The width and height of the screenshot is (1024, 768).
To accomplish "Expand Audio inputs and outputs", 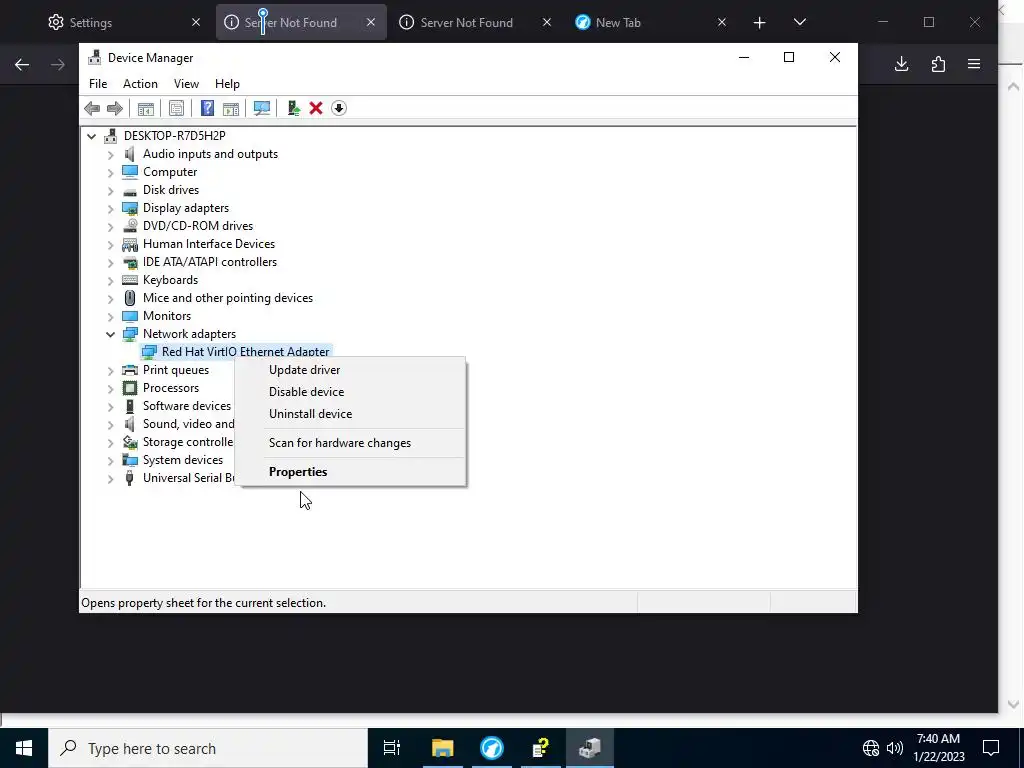I will (x=110, y=155).
